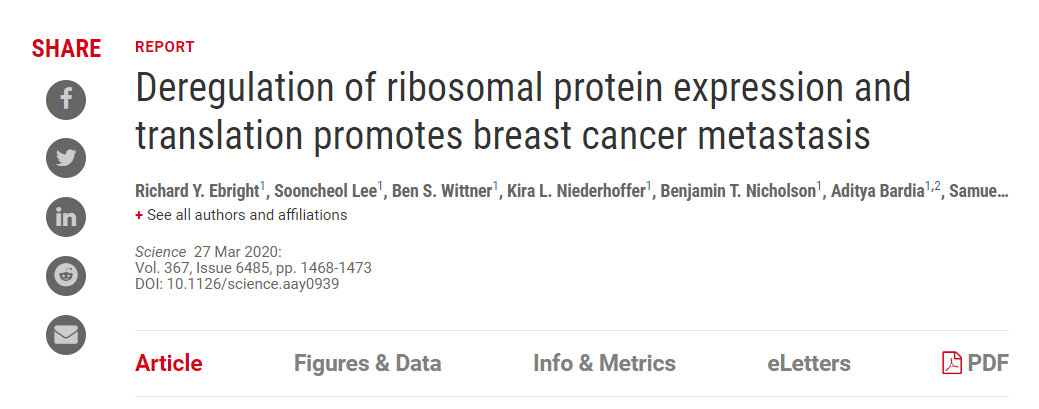Open the PDF tab label

coord(988,363)
